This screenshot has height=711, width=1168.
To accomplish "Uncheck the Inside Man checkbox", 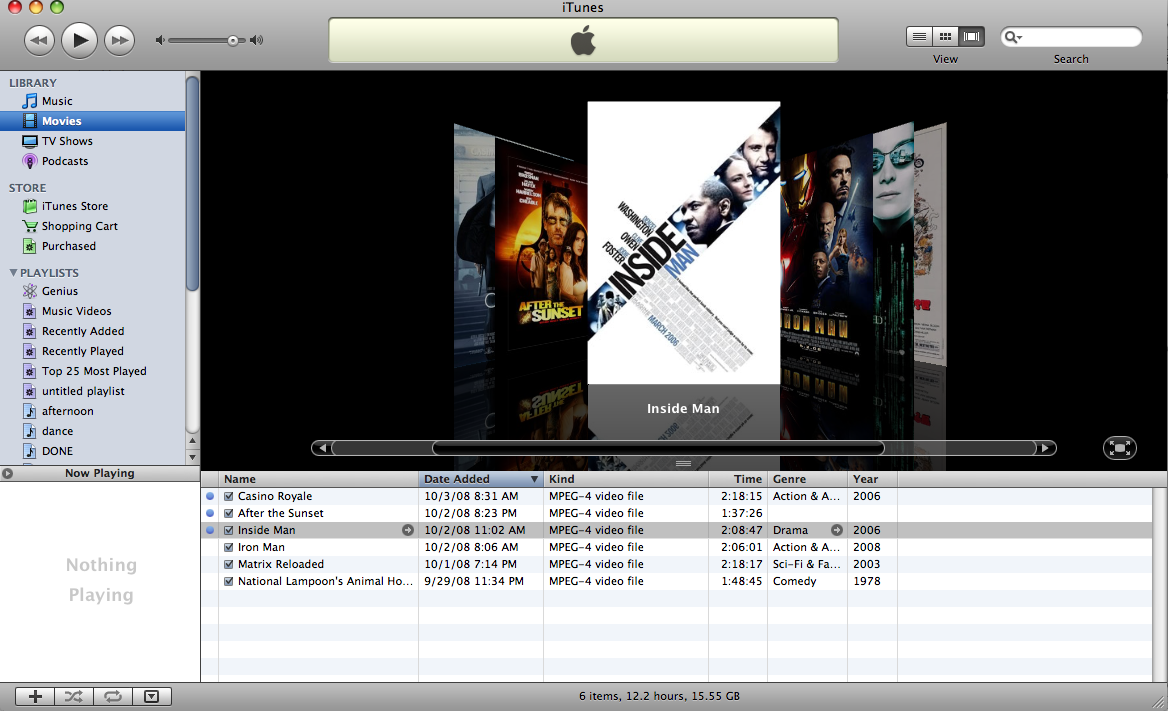I will point(229,531).
